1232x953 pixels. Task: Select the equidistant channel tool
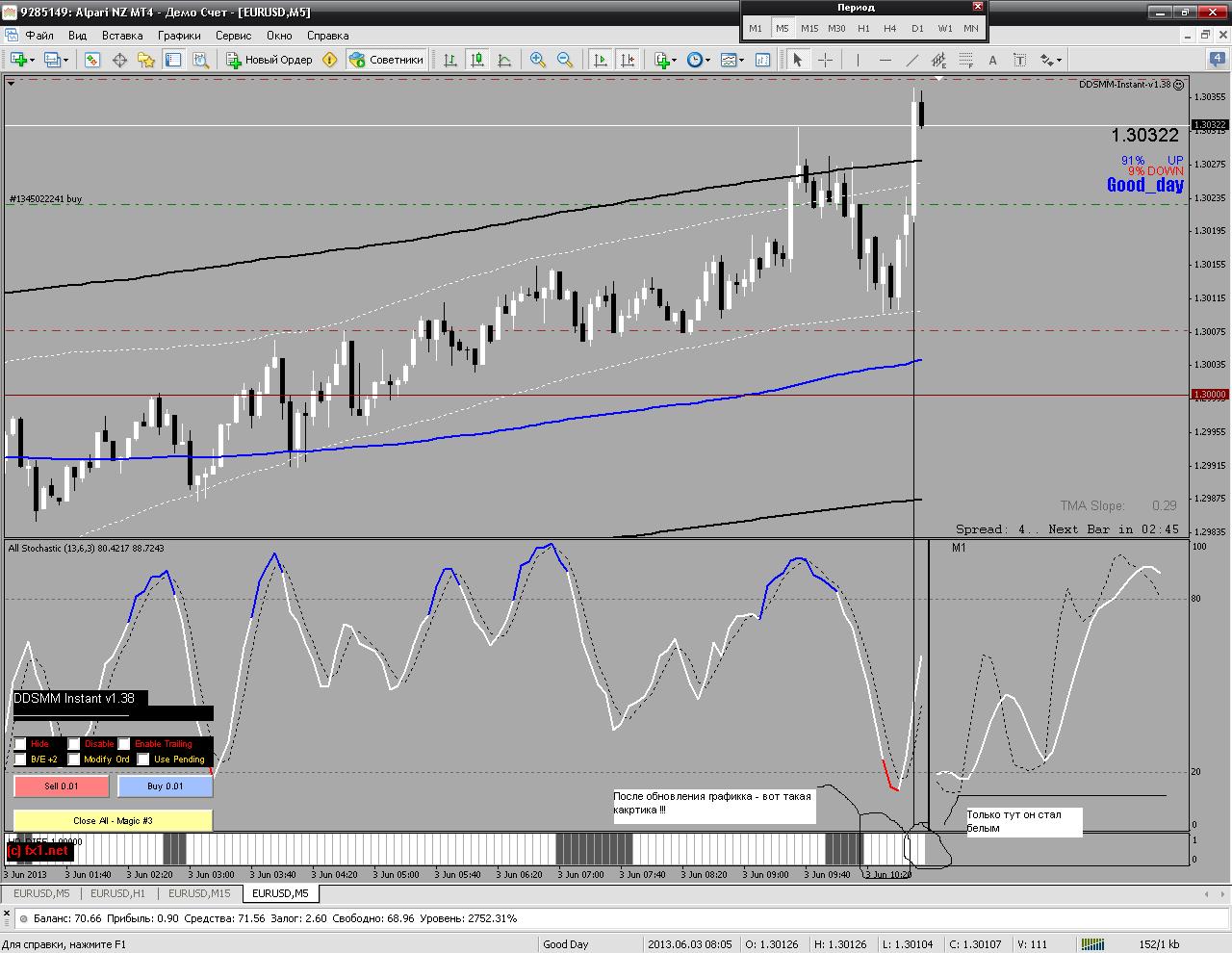939,60
